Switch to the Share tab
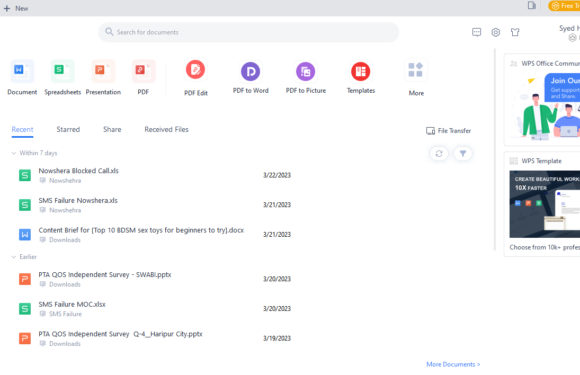Viewport: 580px width, 375px height. pyautogui.click(x=112, y=129)
